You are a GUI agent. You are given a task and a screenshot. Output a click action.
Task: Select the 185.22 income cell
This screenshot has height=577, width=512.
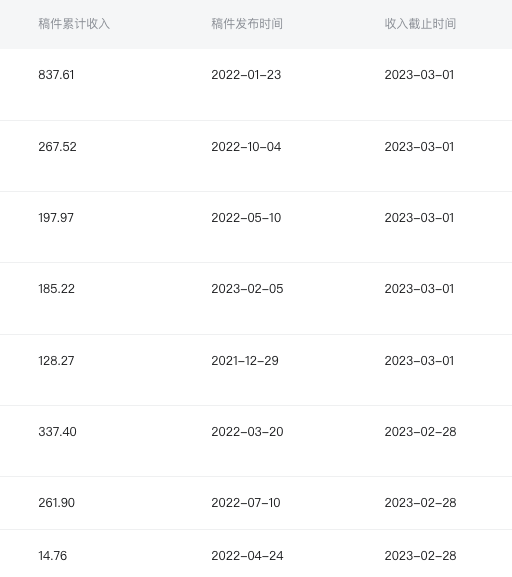coord(57,289)
